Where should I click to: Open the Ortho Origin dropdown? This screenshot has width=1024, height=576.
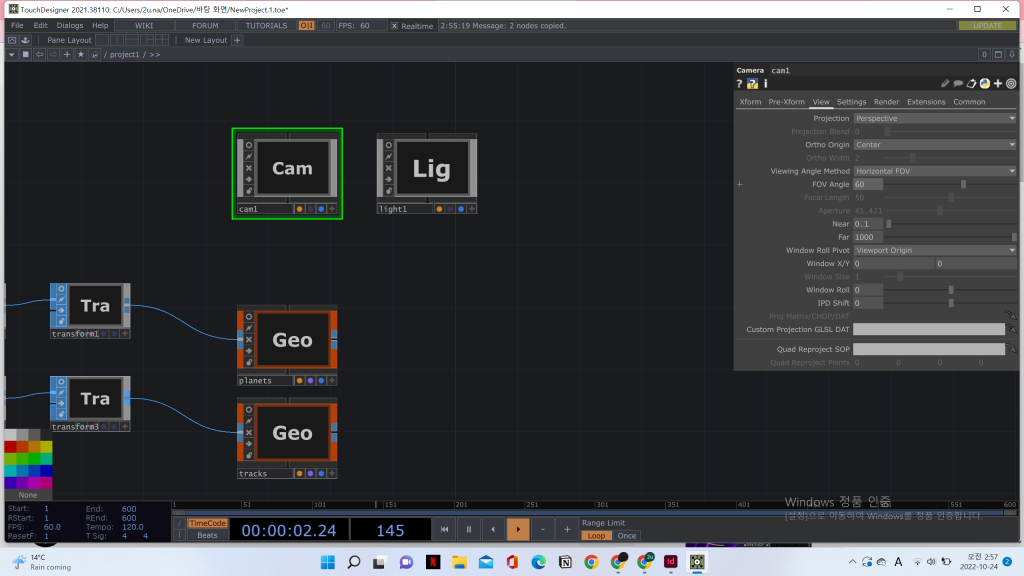pos(934,145)
